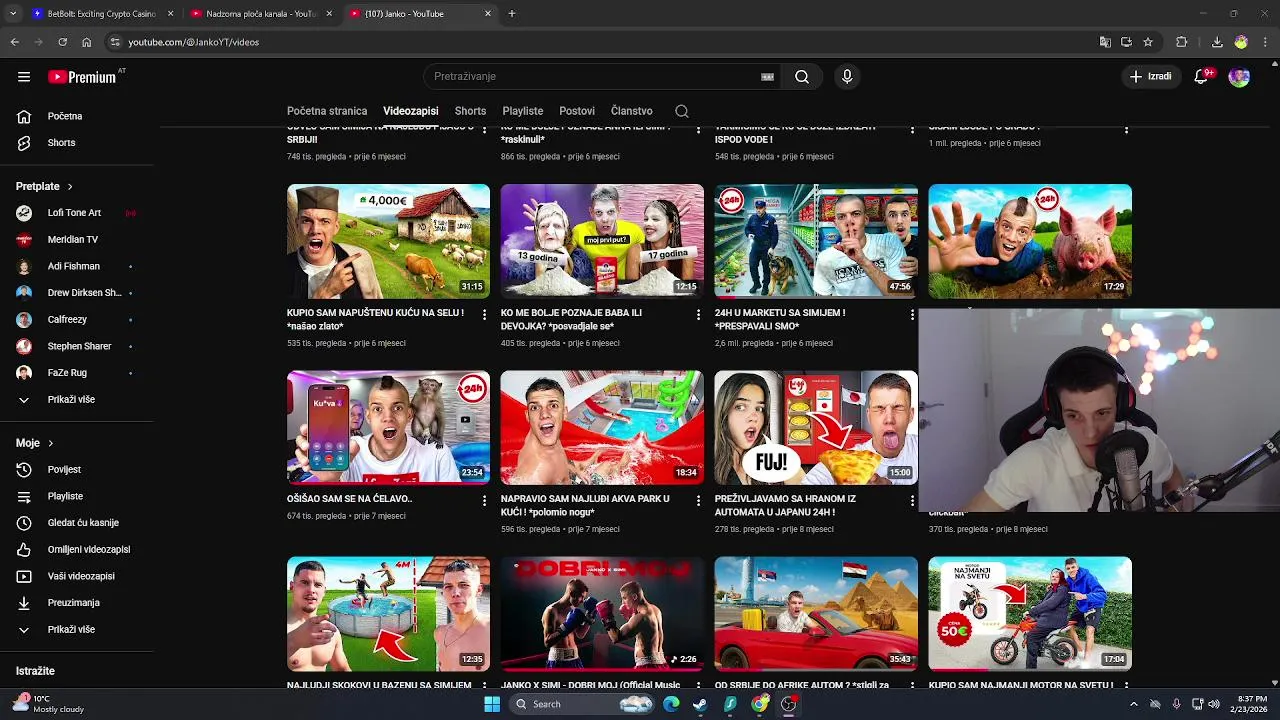Open options for NAPRAVIO SAM NAJLUĐI AKVA PARK

click(x=699, y=500)
